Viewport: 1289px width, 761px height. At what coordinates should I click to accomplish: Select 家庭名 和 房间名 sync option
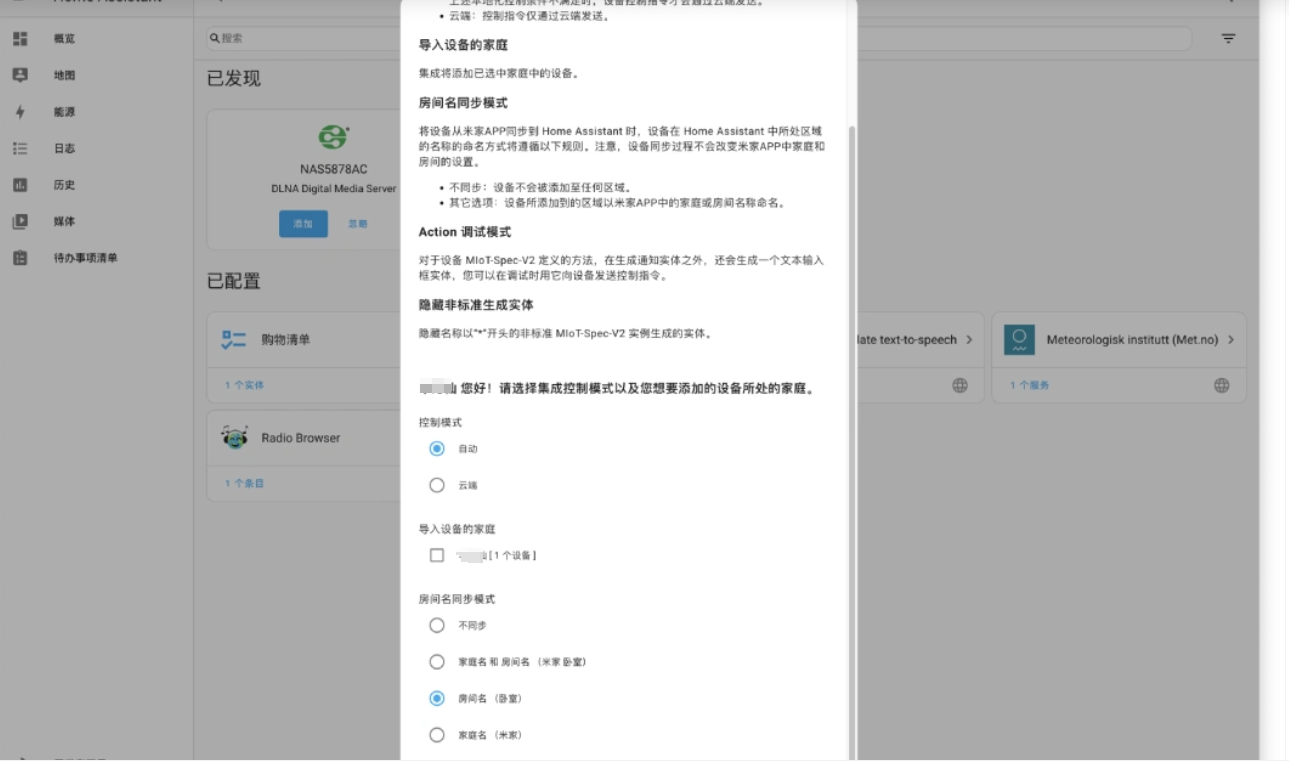coord(437,662)
